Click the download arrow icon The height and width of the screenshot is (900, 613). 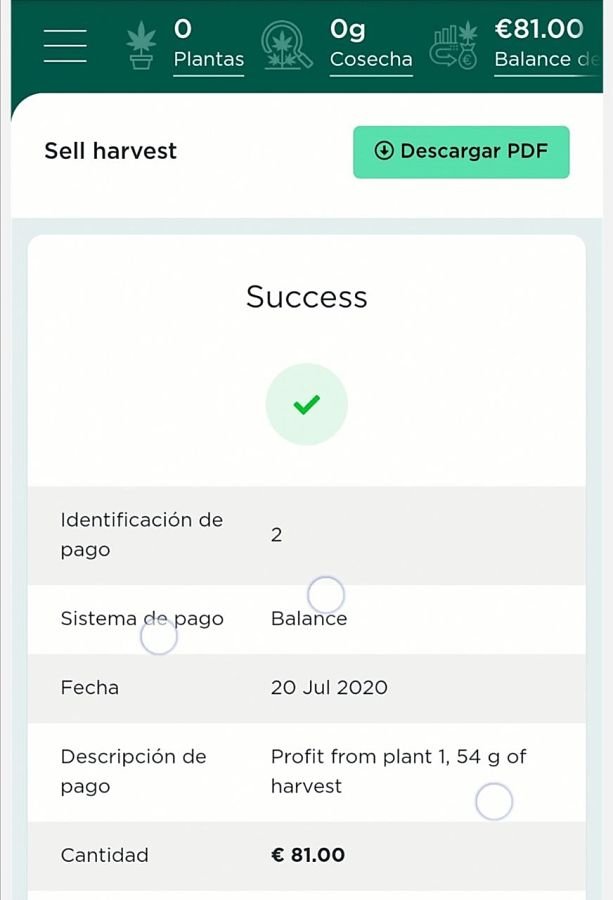tap(383, 151)
